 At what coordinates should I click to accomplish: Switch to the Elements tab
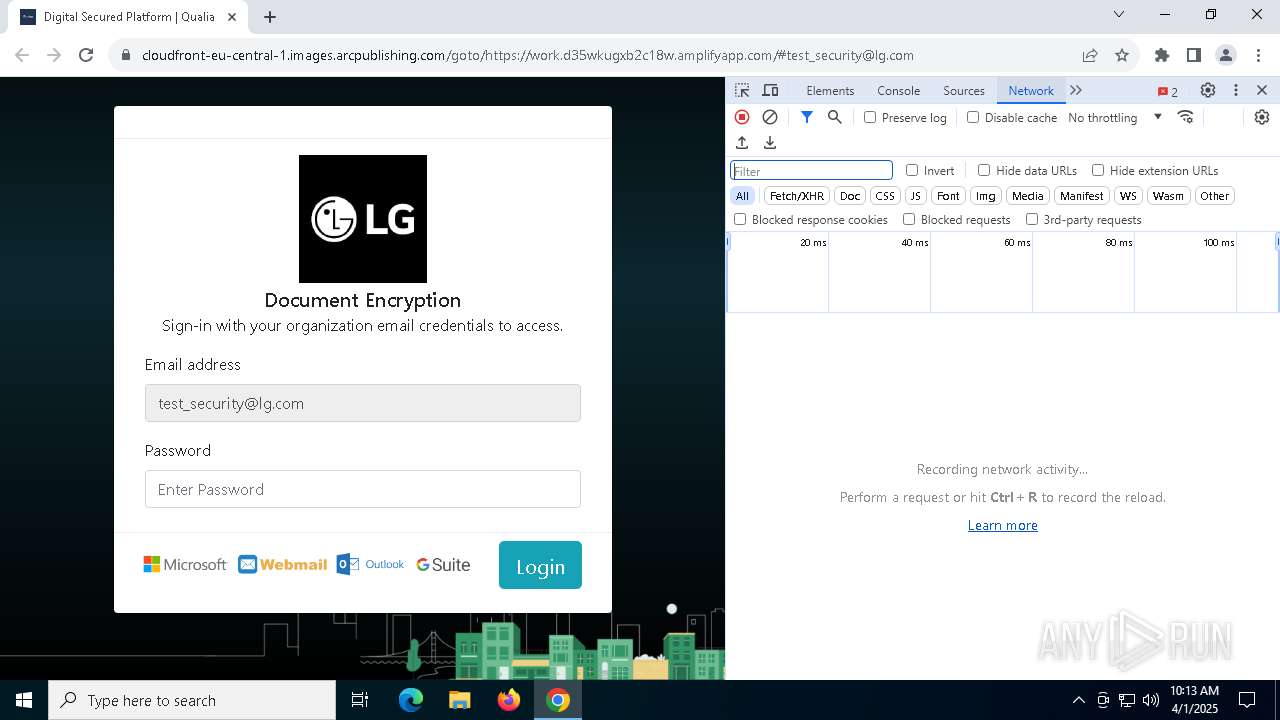(830, 90)
